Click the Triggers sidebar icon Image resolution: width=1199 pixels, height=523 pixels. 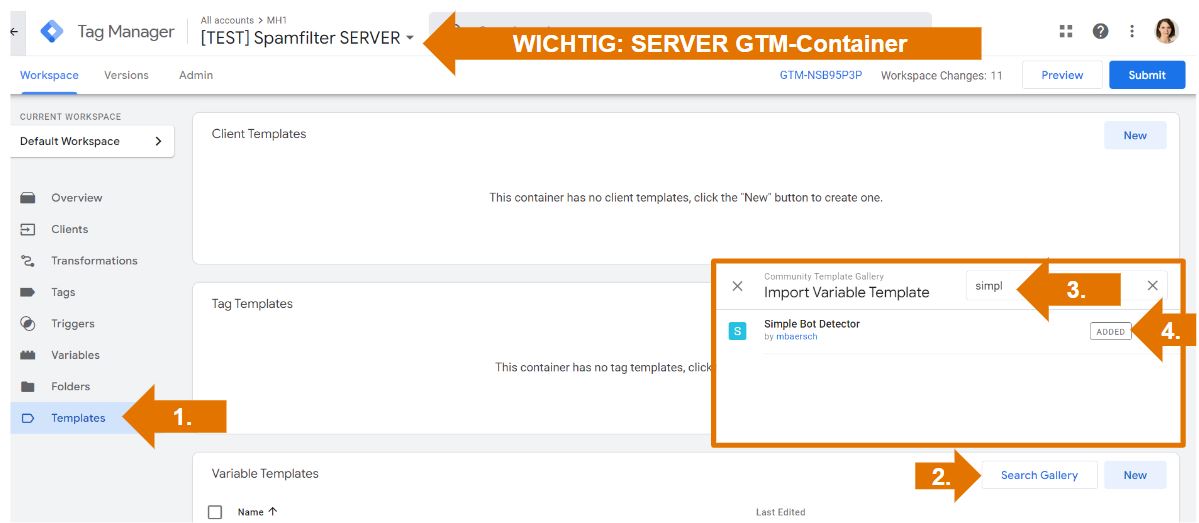(28, 323)
